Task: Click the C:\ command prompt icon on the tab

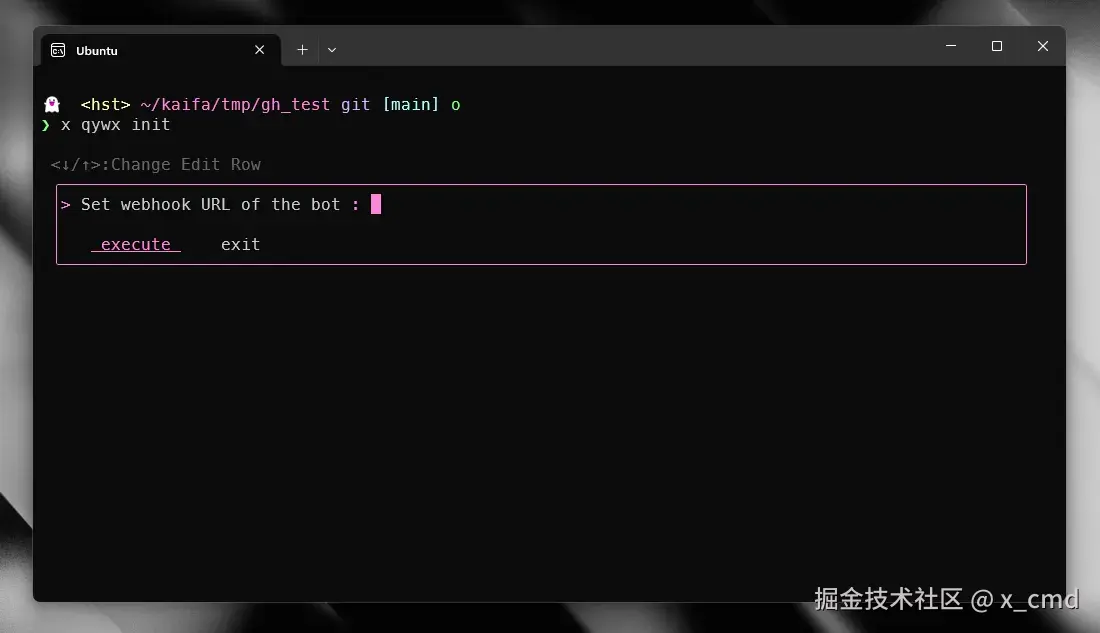Action: pyautogui.click(x=57, y=50)
